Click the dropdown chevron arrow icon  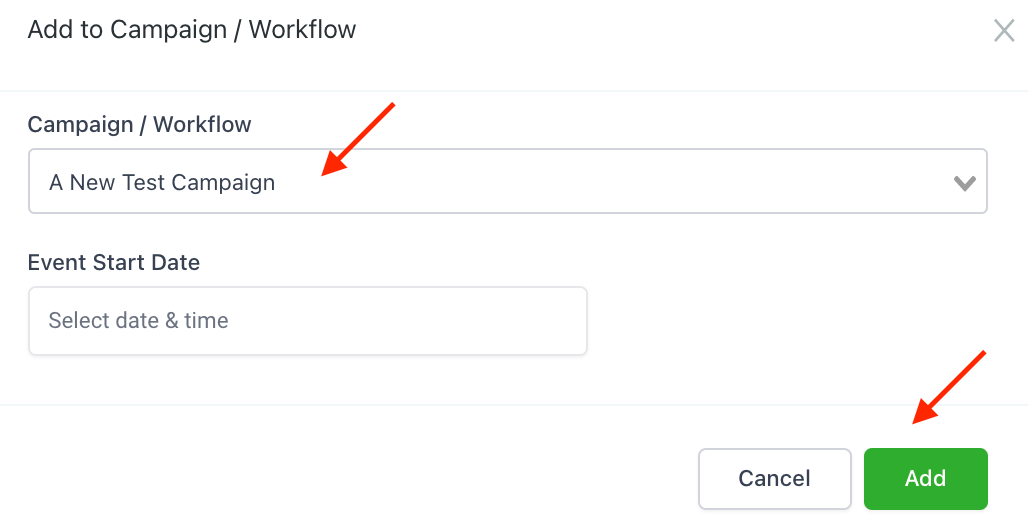click(x=964, y=183)
